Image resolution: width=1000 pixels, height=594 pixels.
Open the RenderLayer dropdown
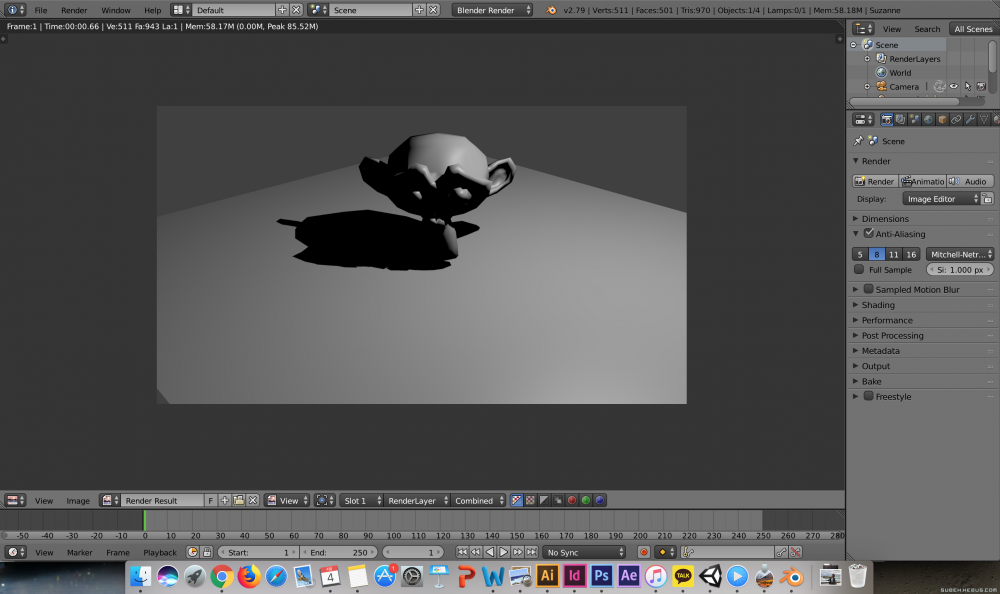[x=416, y=500]
